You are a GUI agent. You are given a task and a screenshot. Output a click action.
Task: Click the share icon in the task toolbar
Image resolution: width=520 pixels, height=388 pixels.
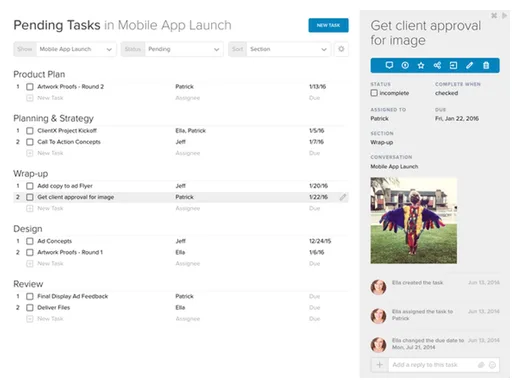[437, 65]
